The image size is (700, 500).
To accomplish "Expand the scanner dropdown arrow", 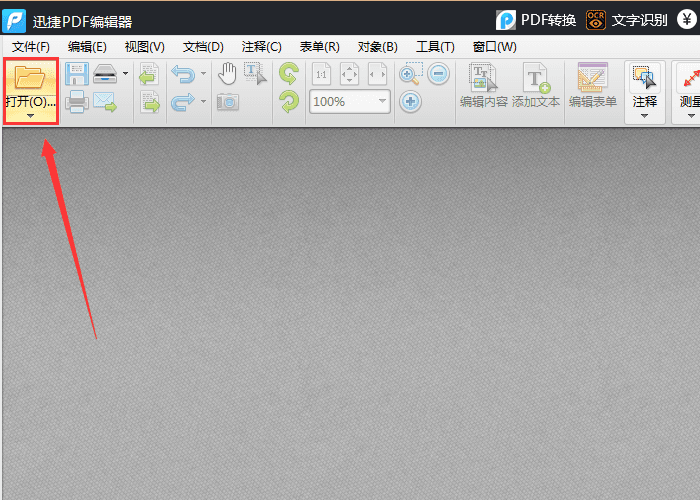I will (125, 74).
